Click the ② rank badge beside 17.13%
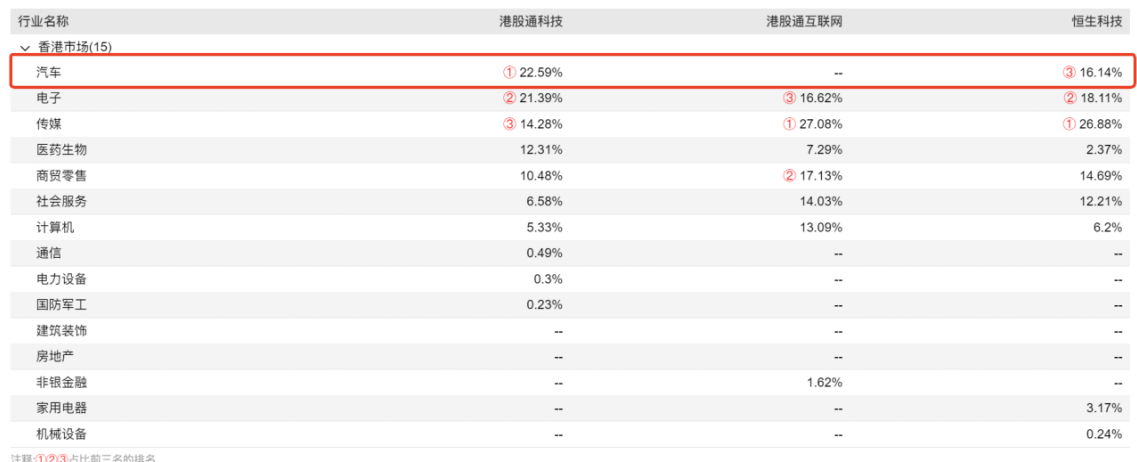Image resolution: width=1137 pixels, height=462 pixels. tap(790, 176)
